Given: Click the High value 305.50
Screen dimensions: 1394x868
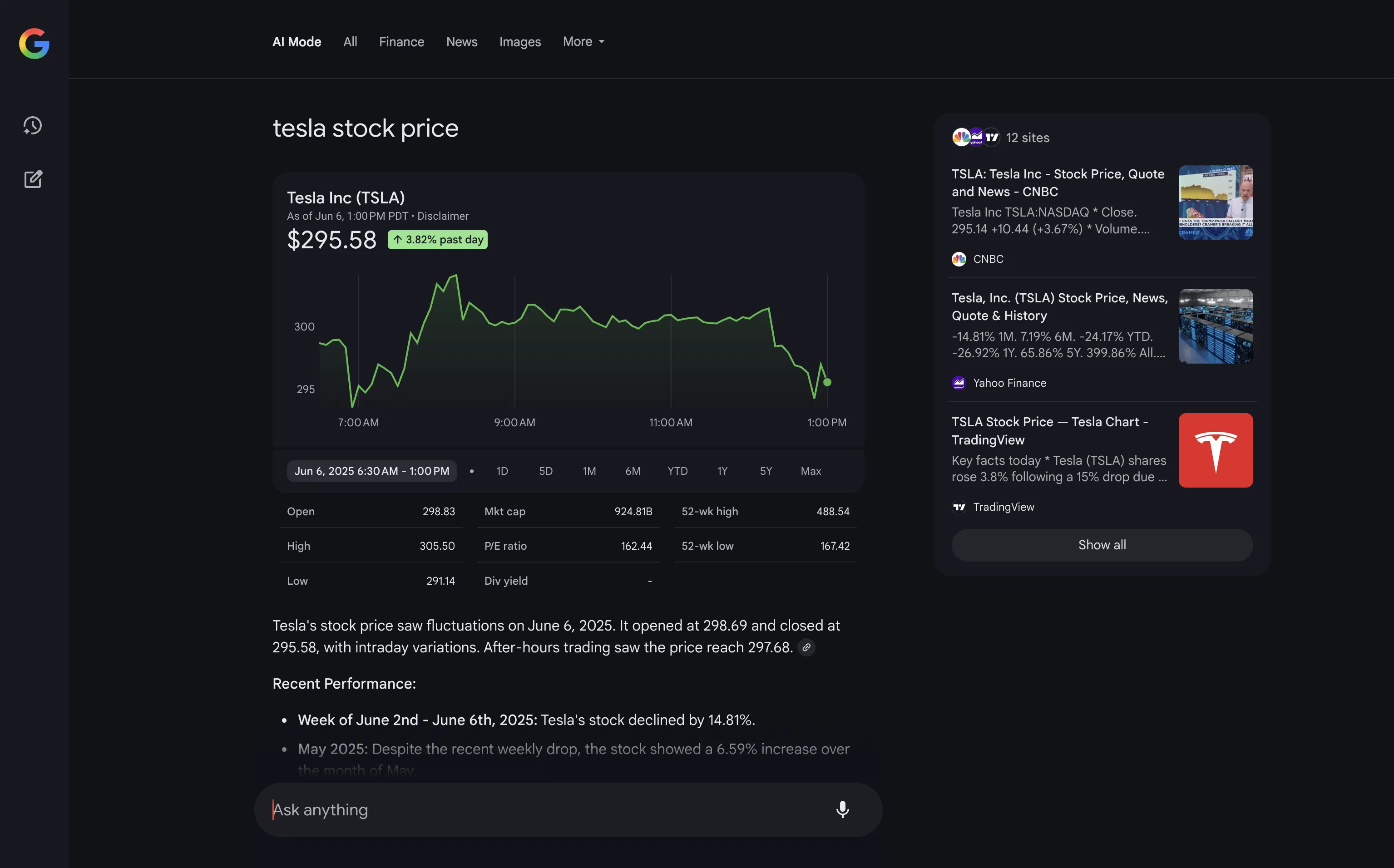Looking at the screenshot, I should click(x=437, y=546).
